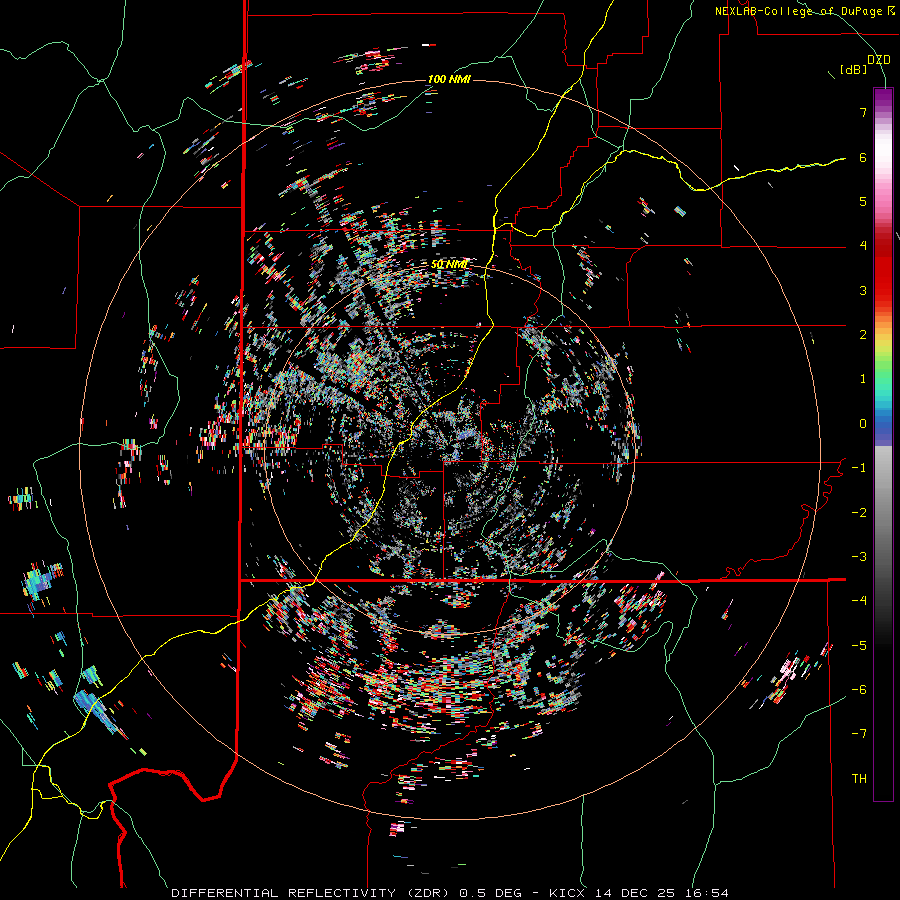The width and height of the screenshot is (900, 900).
Task: Click the TH label on color scale
Action: tap(859, 779)
